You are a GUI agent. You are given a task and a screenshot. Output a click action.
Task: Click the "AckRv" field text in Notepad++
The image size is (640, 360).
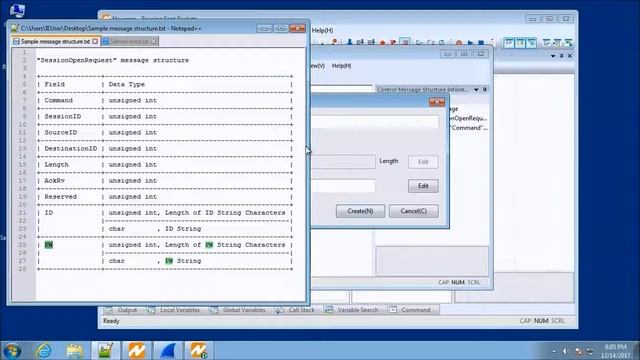click(54, 180)
